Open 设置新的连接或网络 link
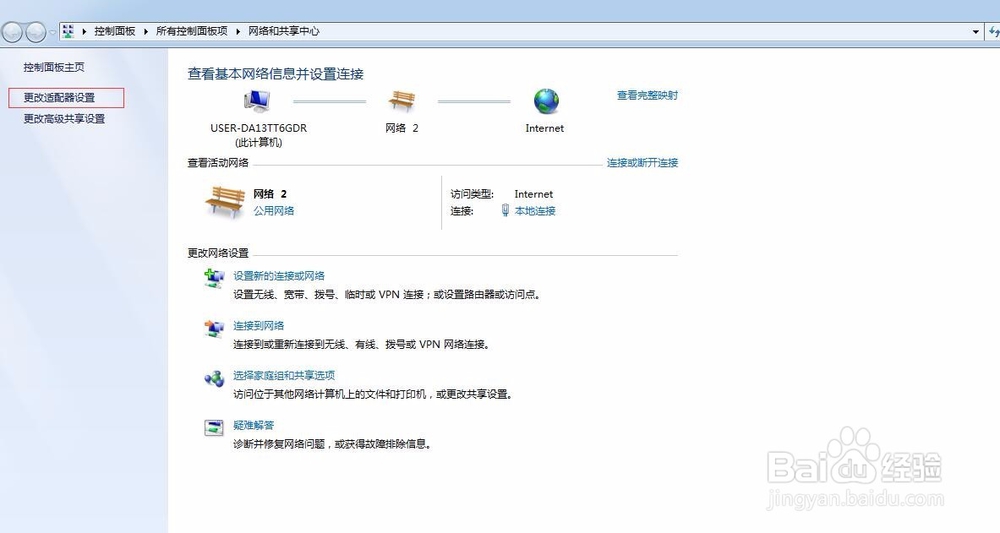1000x533 pixels. point(279,275)
